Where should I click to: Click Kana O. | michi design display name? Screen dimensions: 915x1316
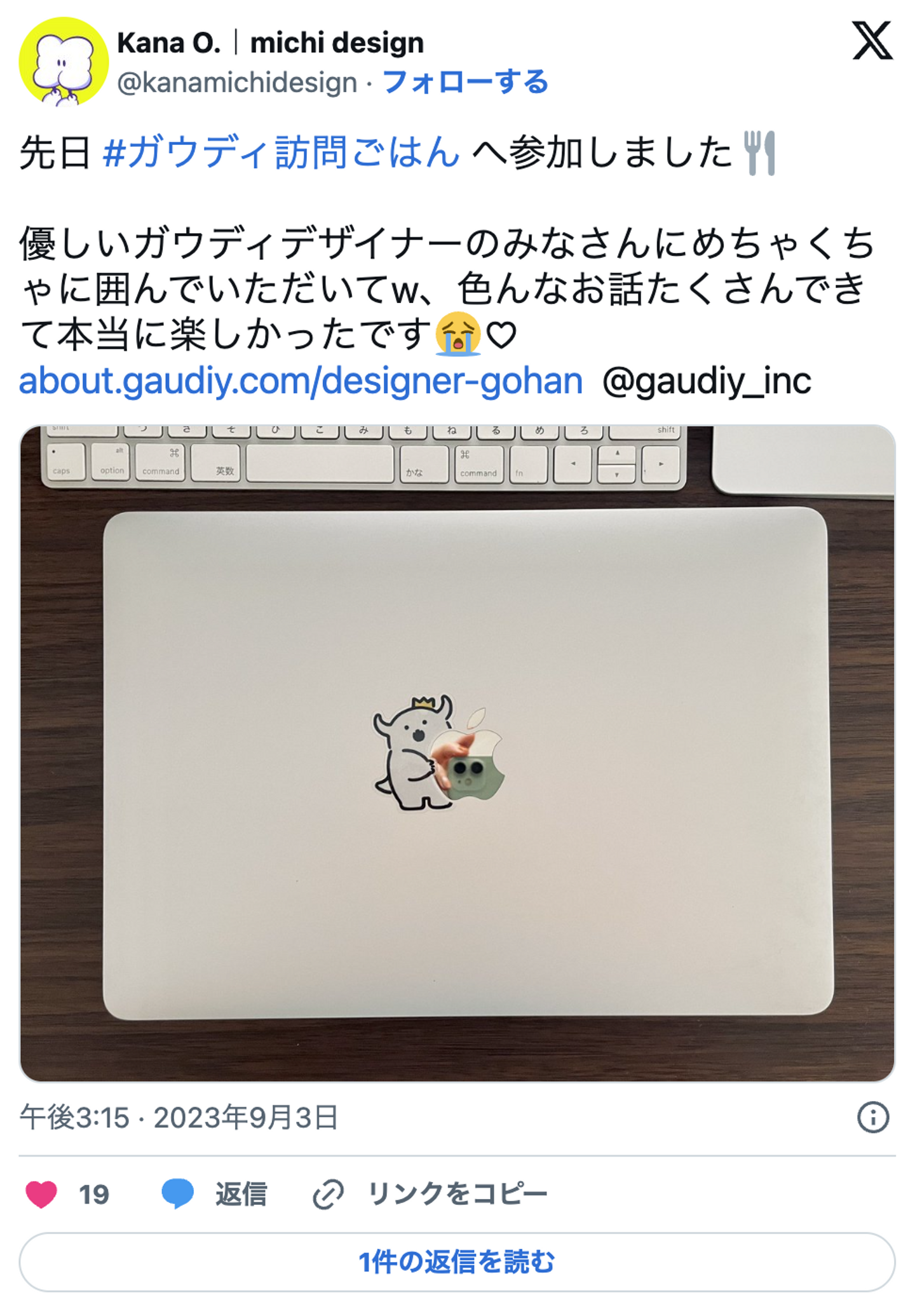tap(271, 43)
